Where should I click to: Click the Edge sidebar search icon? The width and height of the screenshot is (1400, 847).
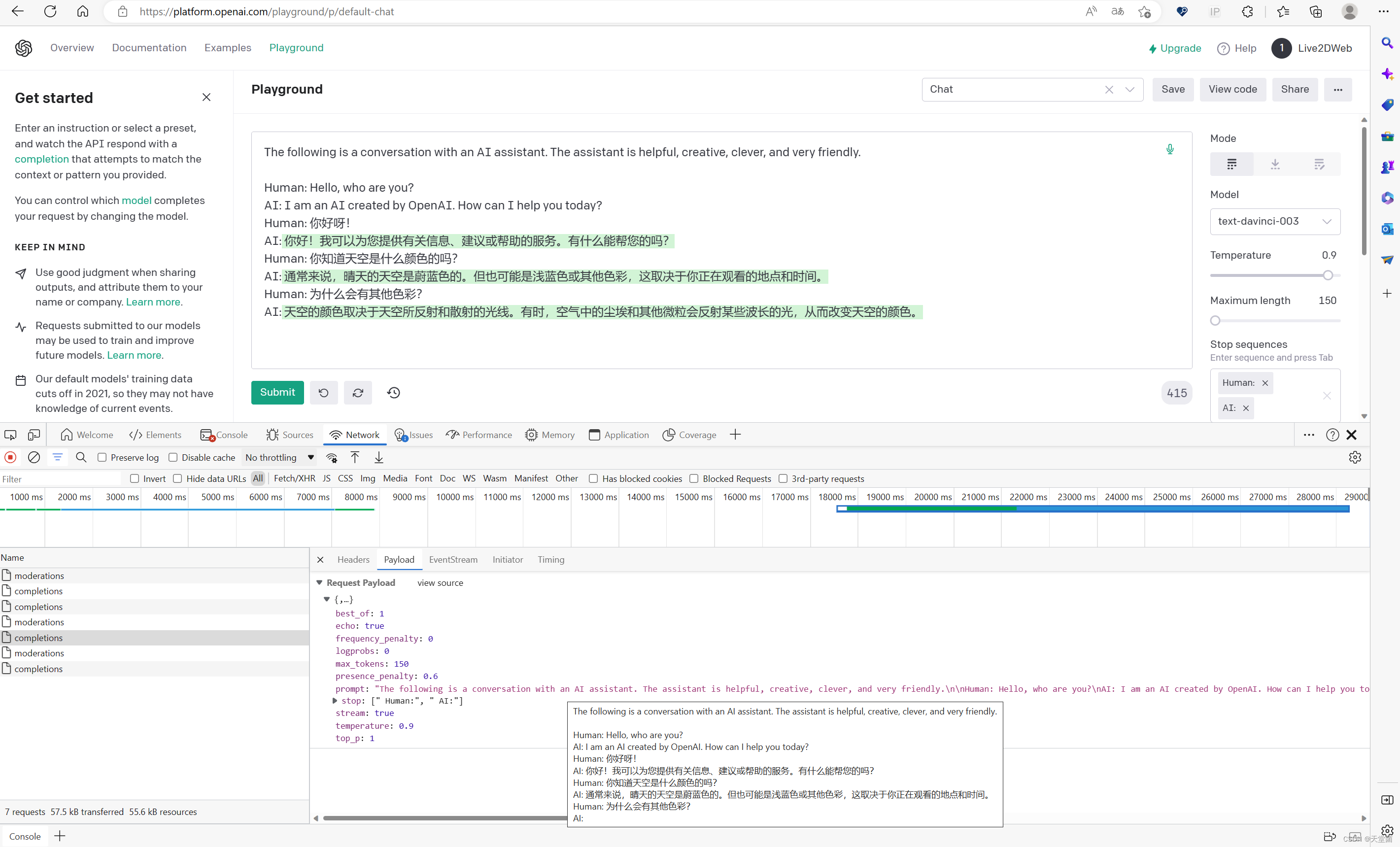1387,43
